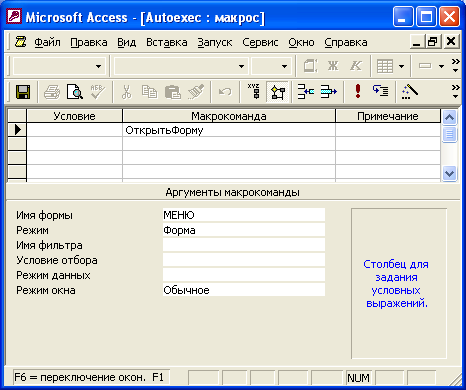Open the Вид menu
Image resolution: width=466 pixels, height=390 pixels.
[127, 42]
